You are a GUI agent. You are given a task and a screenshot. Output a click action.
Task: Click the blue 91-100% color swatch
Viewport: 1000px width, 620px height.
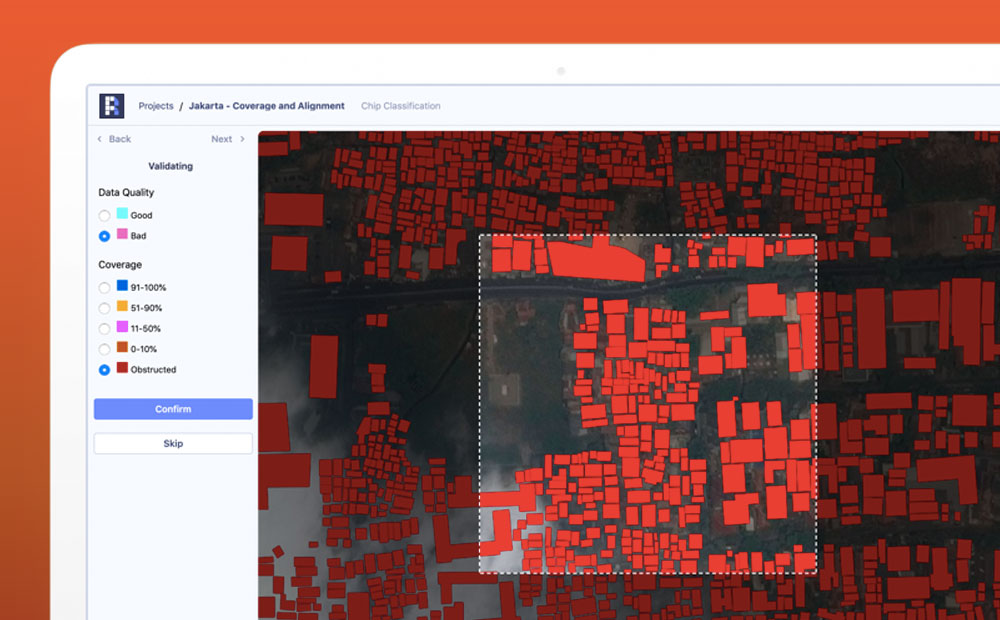[122, 286]
